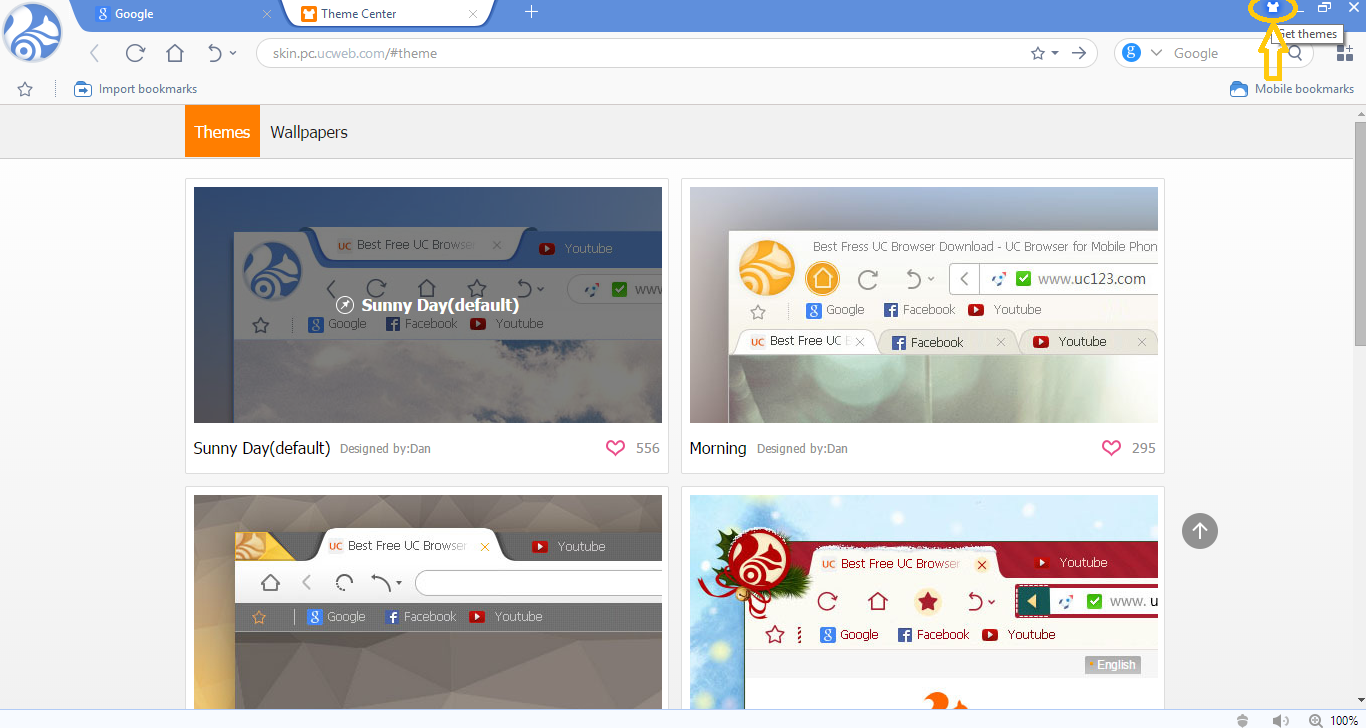
Task: Expand the search engine chevron dropdown
Action: (x=1157, y=53)
